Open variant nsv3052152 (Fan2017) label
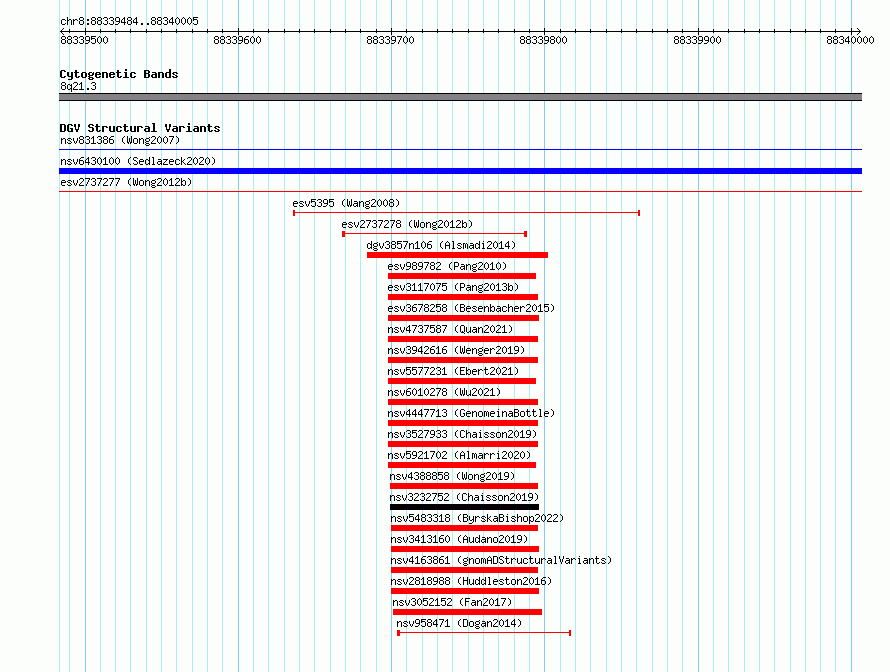The height and width of the screenshot is (672, 890). 452,602
